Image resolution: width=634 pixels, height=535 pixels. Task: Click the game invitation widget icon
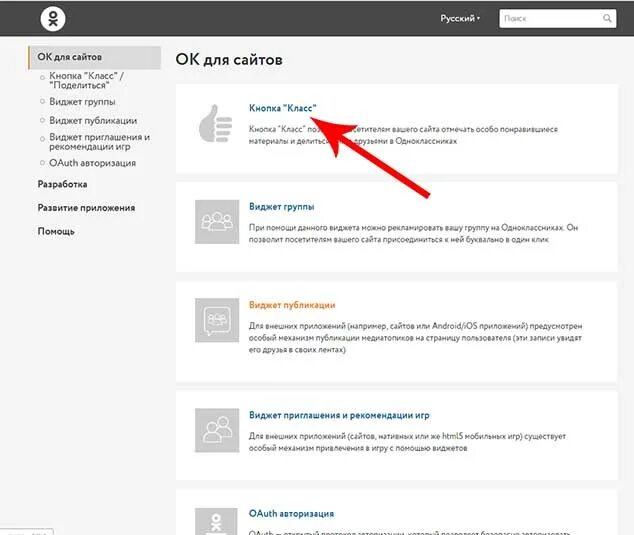click(217, 430)
